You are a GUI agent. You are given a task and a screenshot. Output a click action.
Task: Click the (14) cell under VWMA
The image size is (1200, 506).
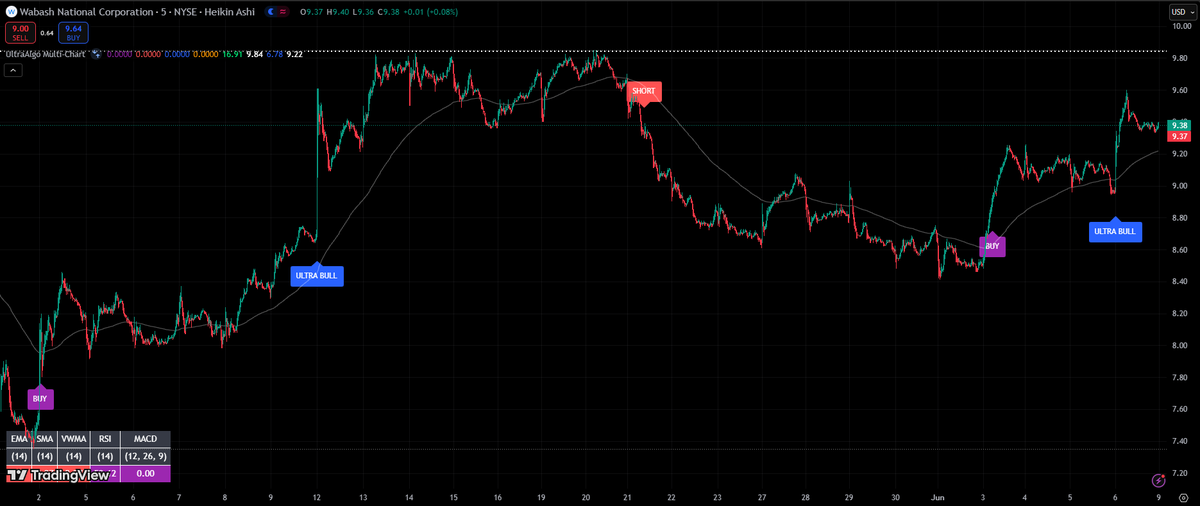[x=73, y=455]
